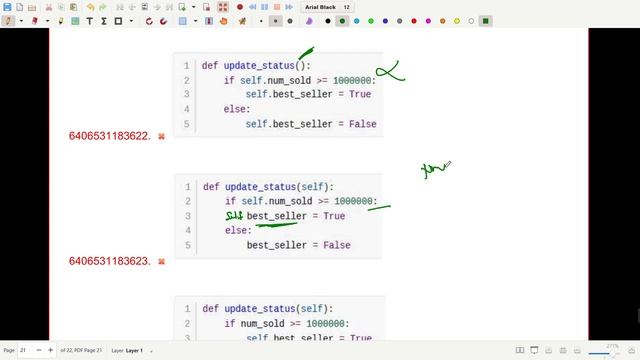Paste from the clipboard
This screenshot has height=360, width=640.
(x=73, y=7)
